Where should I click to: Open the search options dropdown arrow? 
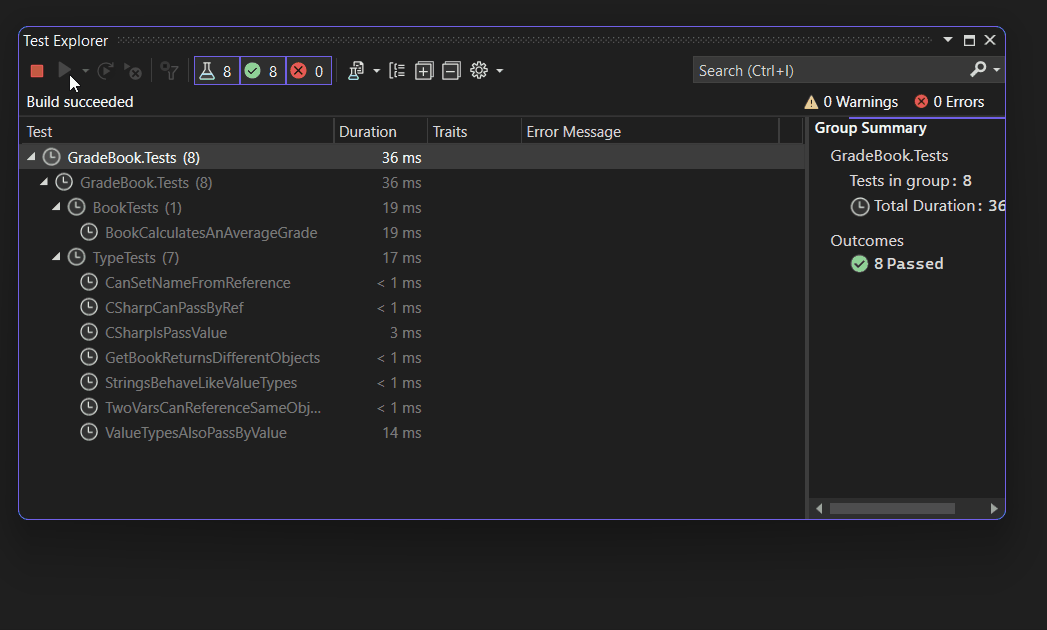(x=996, y=69)
